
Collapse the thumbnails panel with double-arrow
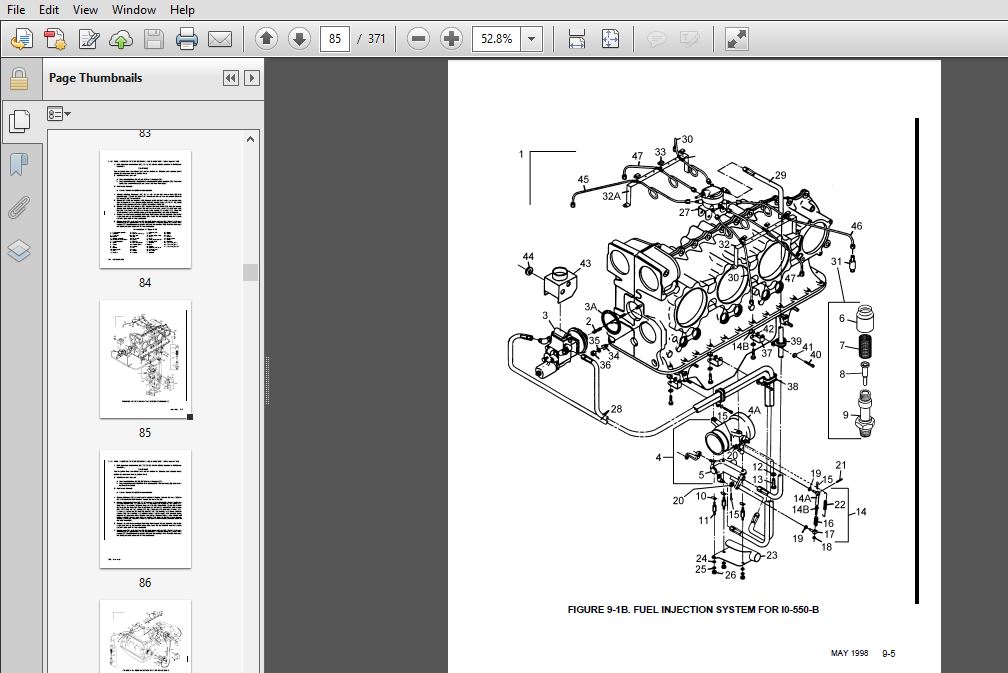coord(231,78)
